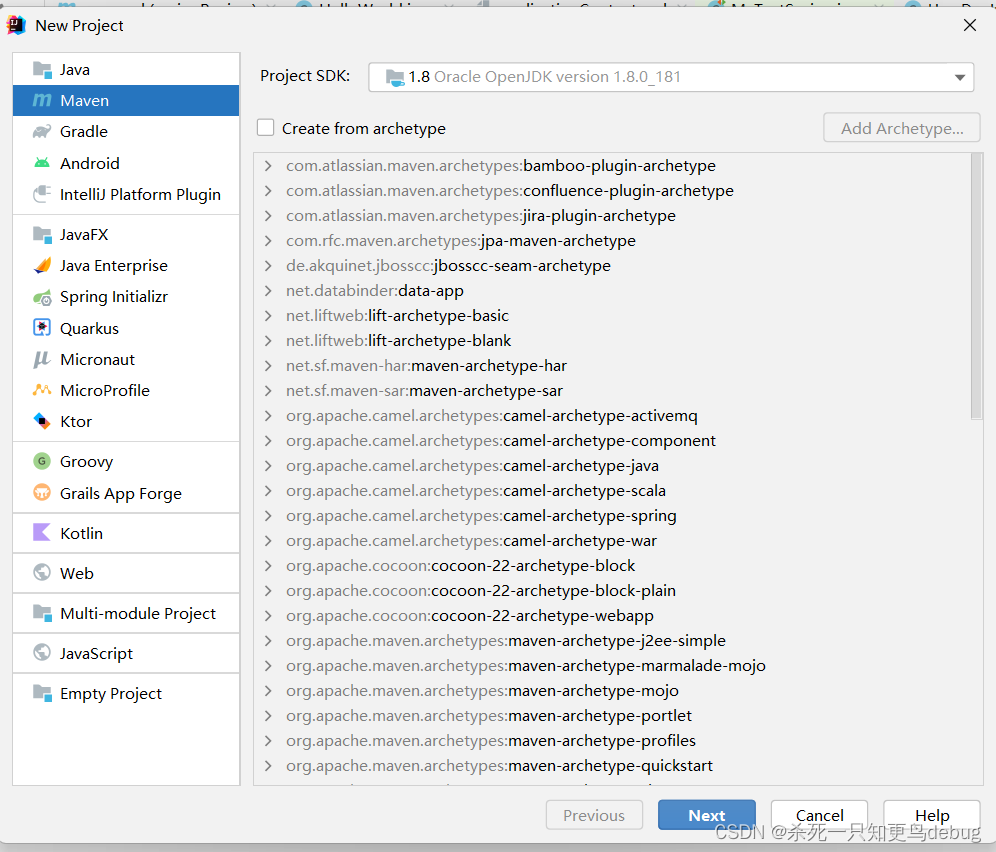Choose Java Enterprise in the list
996x852 pixels.
coord(126,266)
